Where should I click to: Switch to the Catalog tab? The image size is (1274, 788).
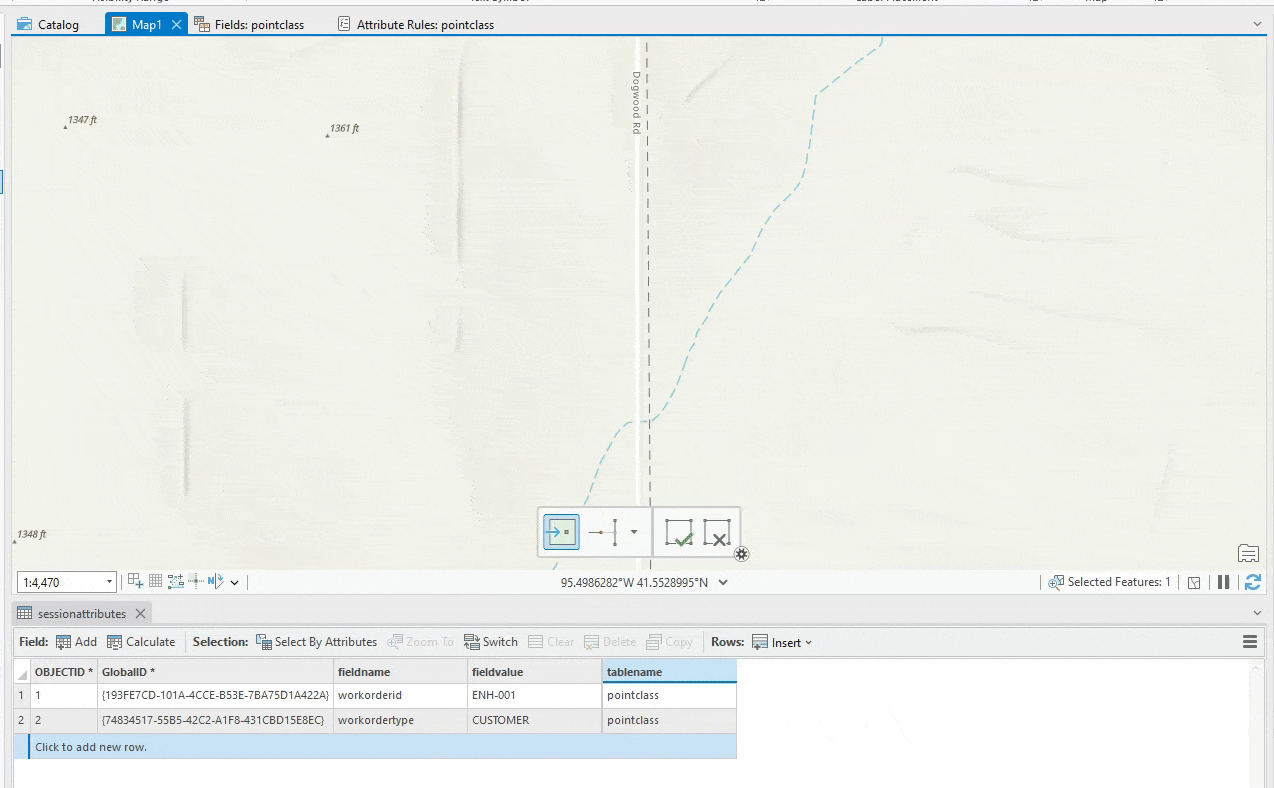[x=48, y=24]
